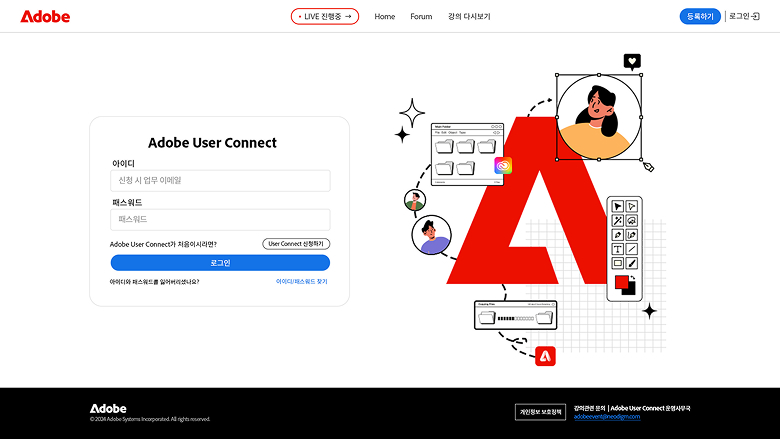Go to the Home menu item
This screenshot has width=780, height=439.
(385, 16)
